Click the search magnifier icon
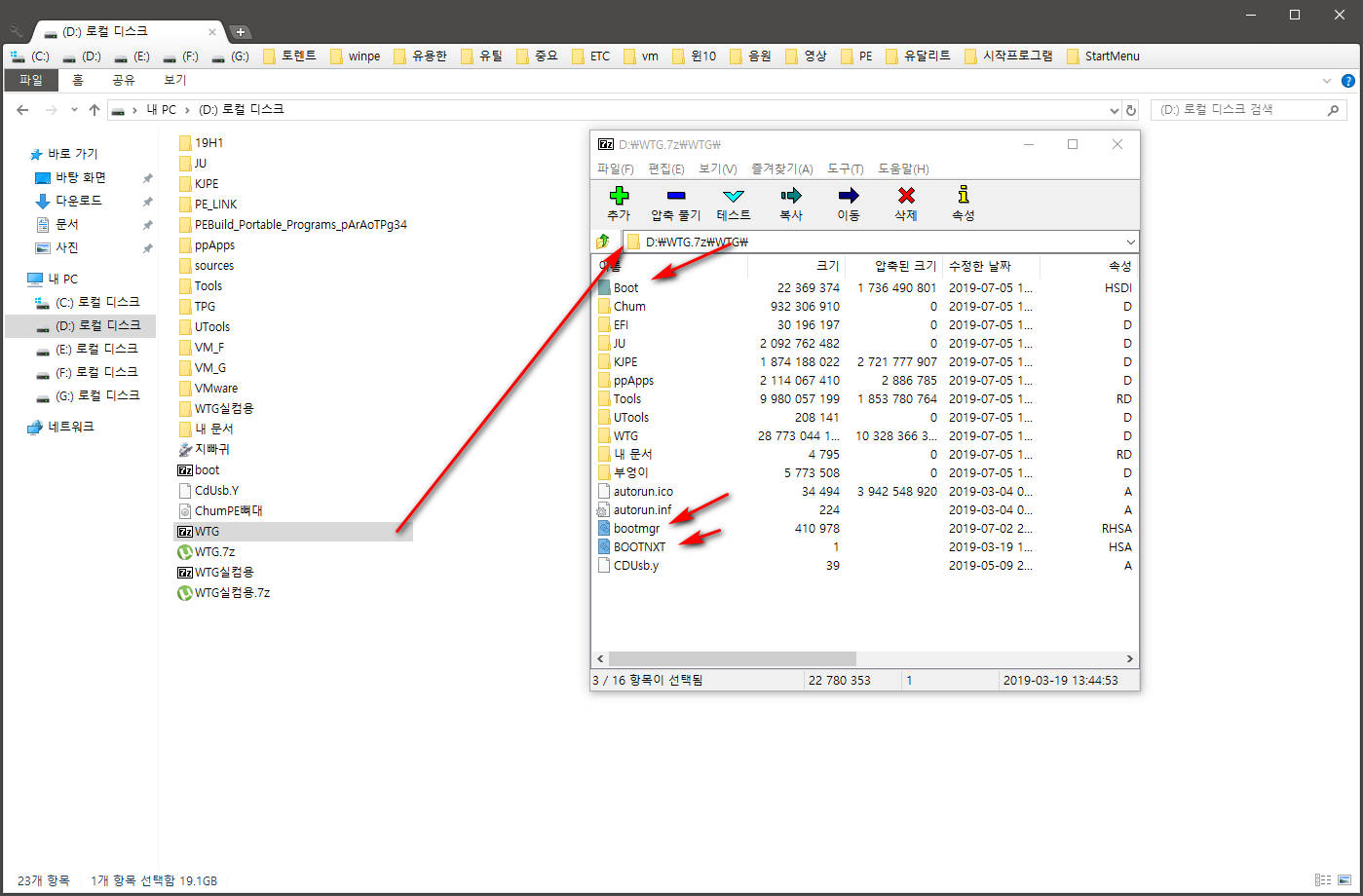The image size is (1363, 896). point(1335,110)
